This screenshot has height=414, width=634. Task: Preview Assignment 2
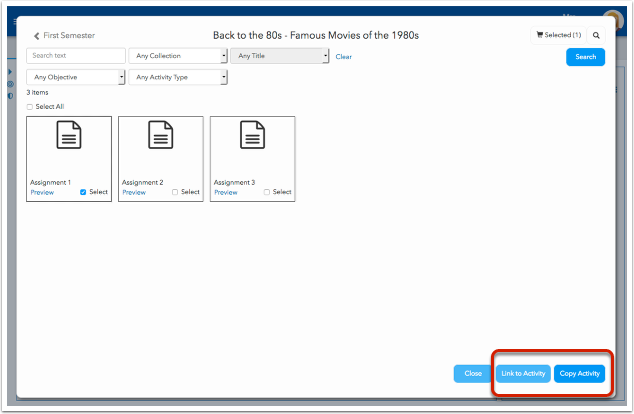pyautogui.click(x=133, y=192)
